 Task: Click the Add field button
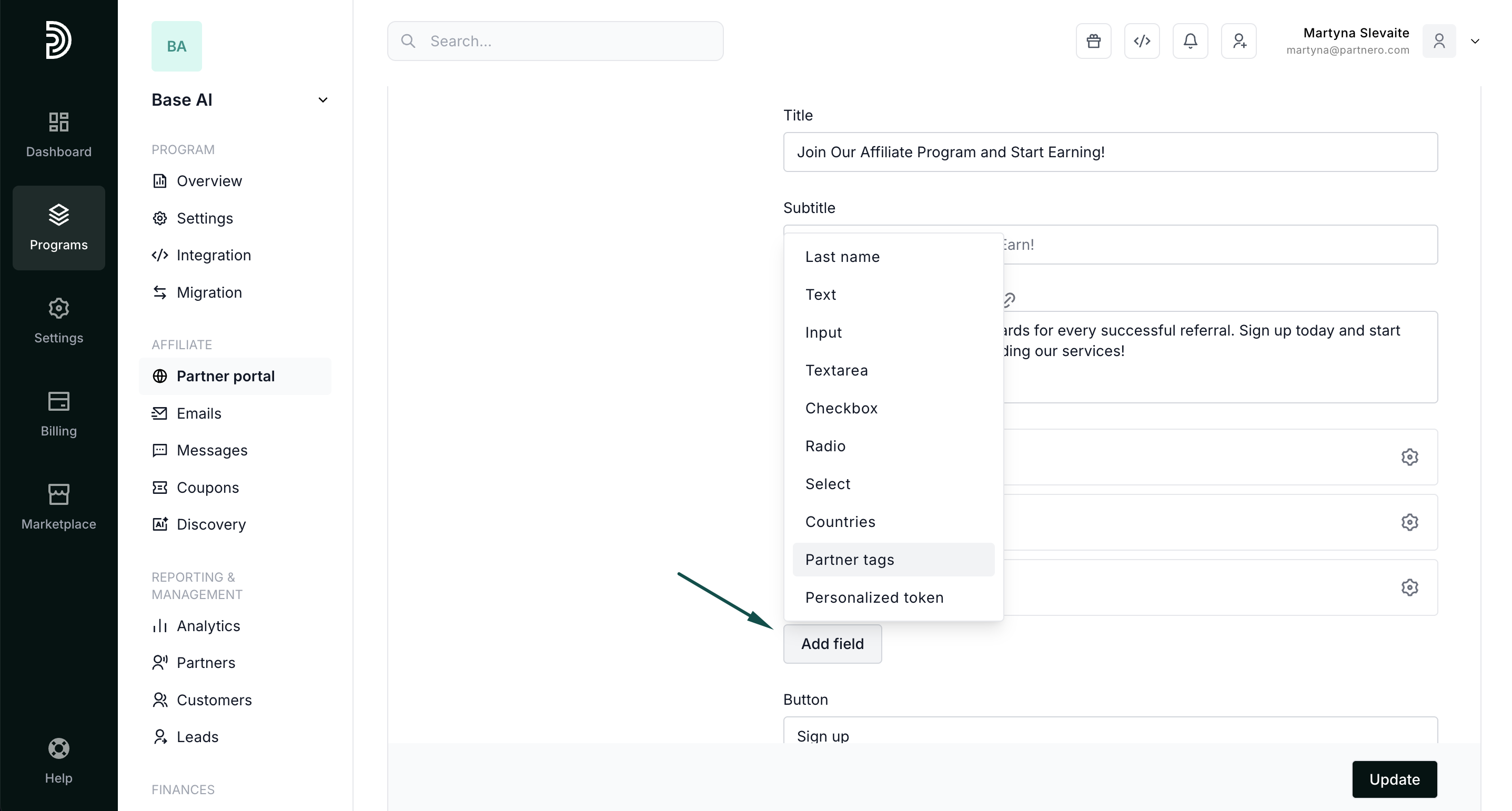pos(832,644)
